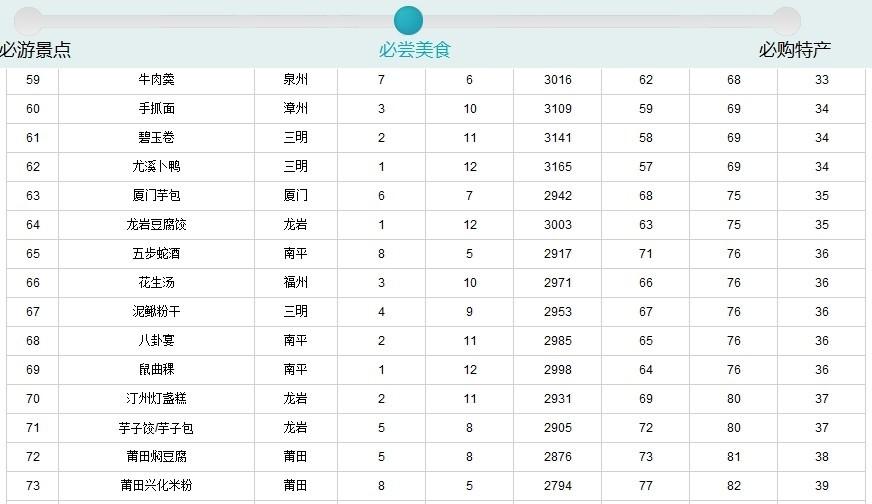The image size is (872, 504).
Task: Select the 碧玉卷 row name
Action: tap(156, 138)
